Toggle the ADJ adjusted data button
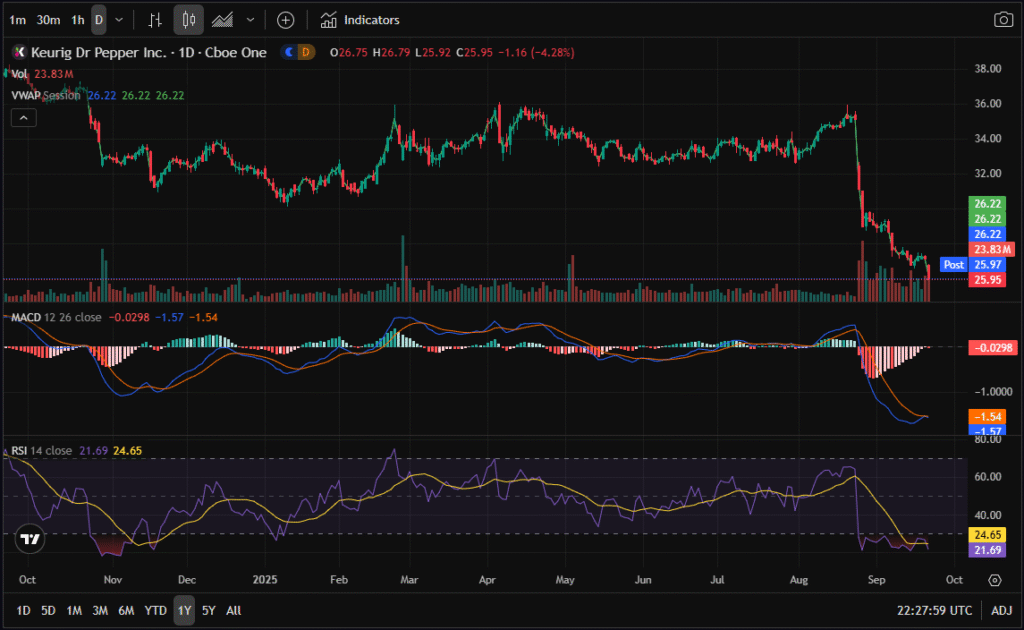The height and width of the screenshot is (630, 1024). point(1001,610)
